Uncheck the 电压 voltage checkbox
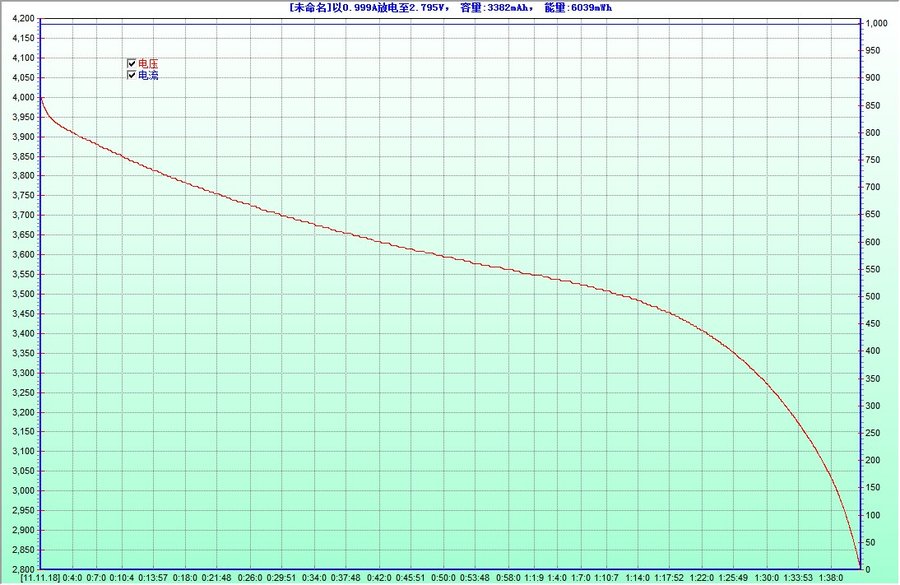The width and height of the screenshot is (900, 585). tap(131, 63)
